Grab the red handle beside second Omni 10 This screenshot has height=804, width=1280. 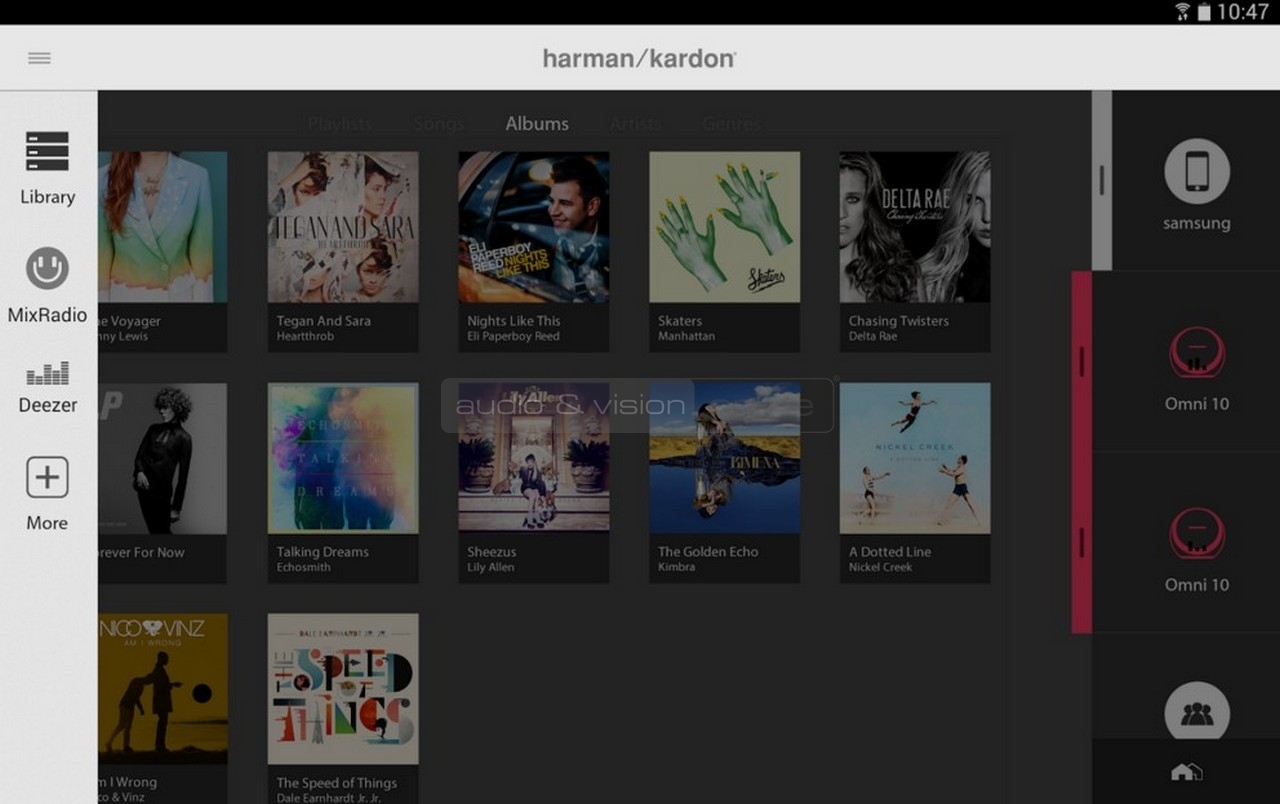coord(1081,542)
